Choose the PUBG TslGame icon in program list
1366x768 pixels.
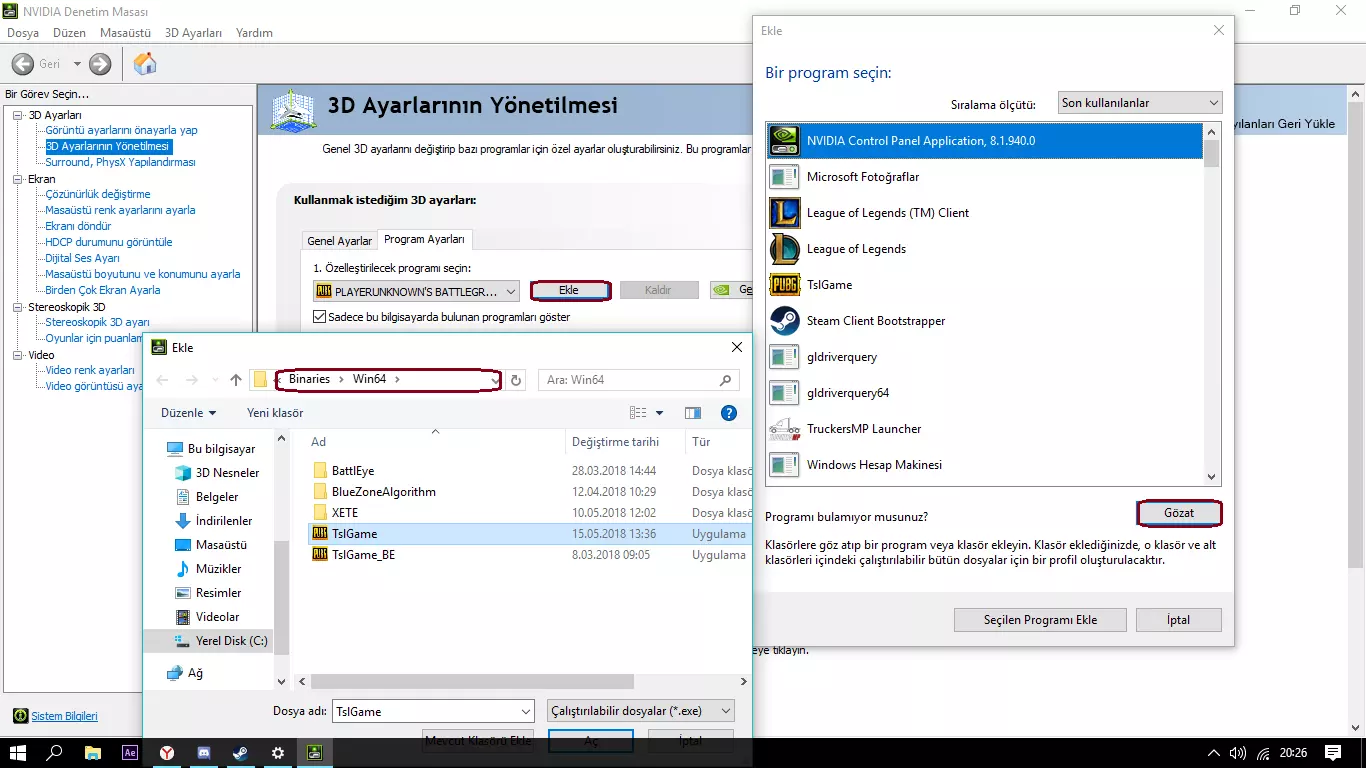[x=784, y=285]
